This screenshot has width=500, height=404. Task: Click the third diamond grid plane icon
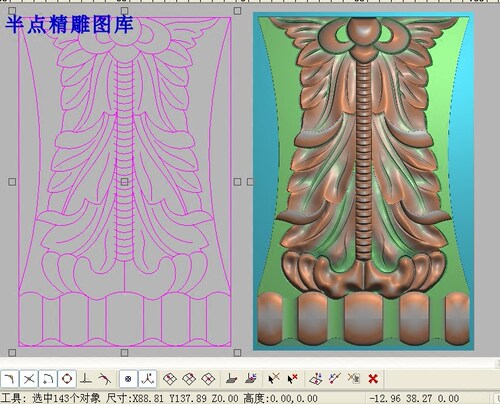coord(208,379)
